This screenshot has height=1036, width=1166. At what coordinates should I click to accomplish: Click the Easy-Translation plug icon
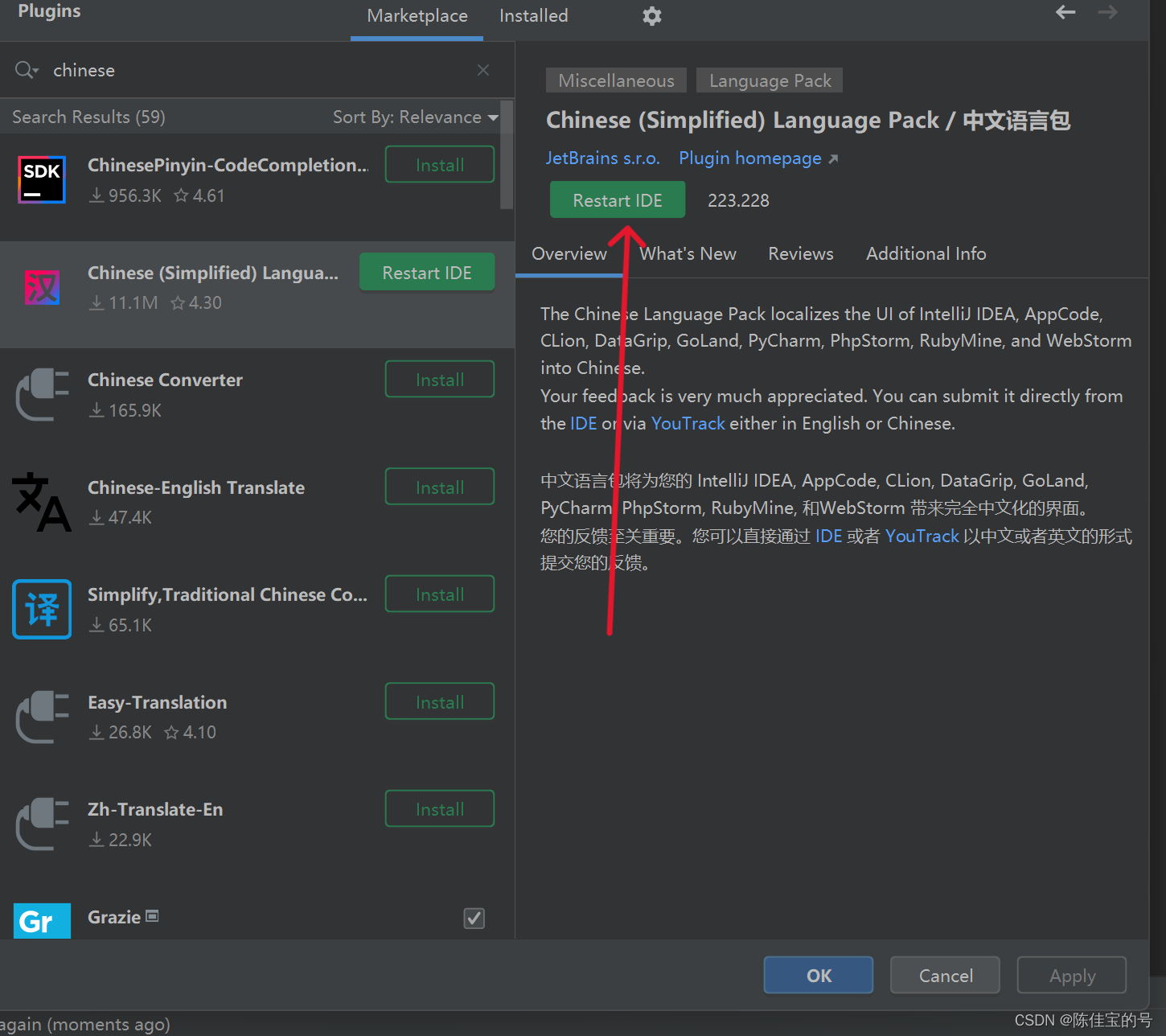tap(42, 717)
